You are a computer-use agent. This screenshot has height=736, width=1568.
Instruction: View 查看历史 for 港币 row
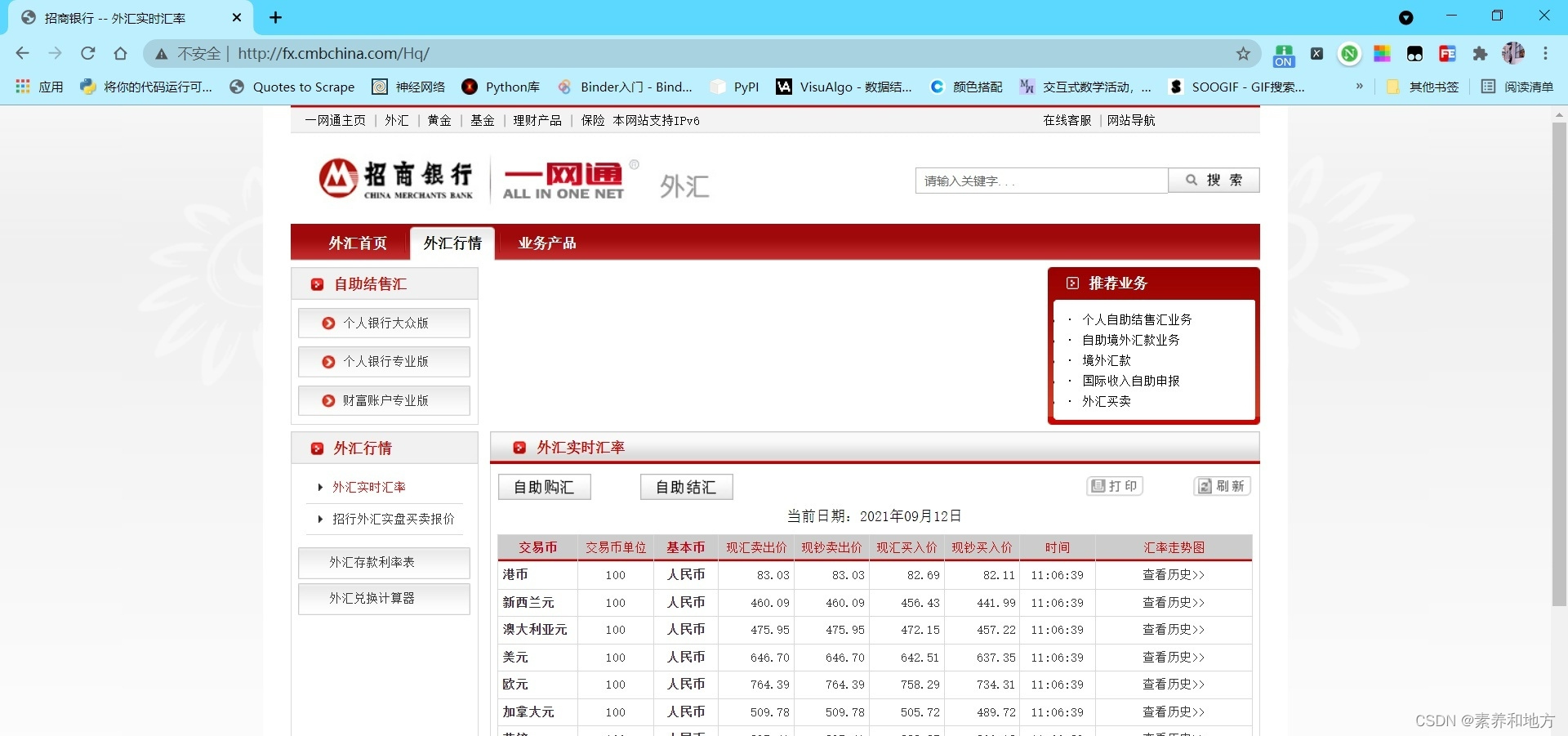[1174, 575]
